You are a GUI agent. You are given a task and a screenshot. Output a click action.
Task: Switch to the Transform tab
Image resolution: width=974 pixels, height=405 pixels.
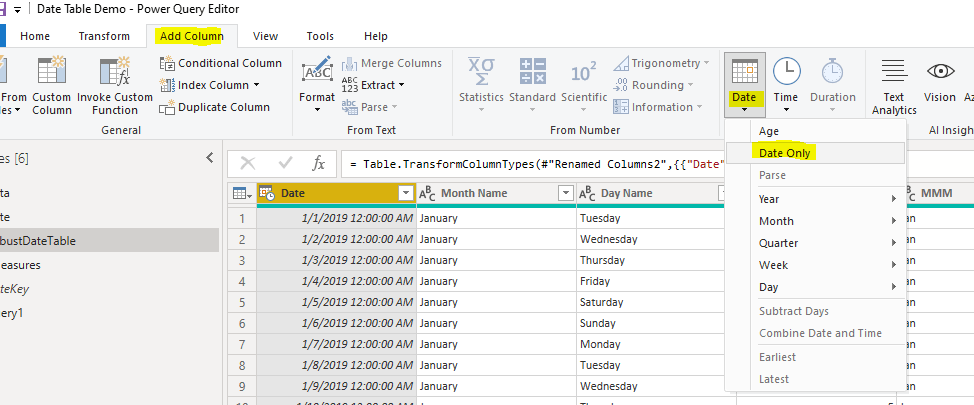click(x=104, y=36)
